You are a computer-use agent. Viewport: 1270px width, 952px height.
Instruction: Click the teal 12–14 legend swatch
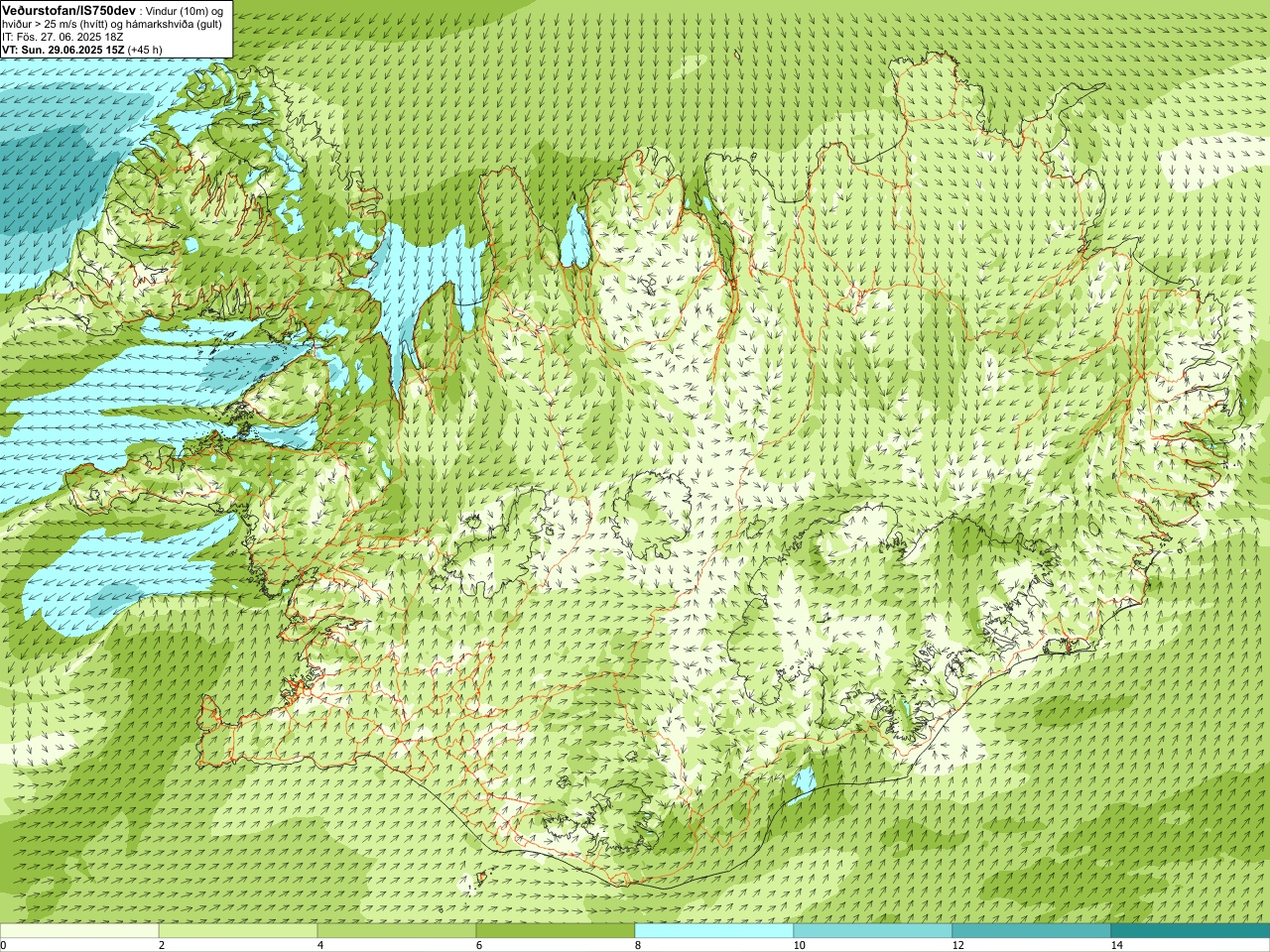pyautogui.click(x=1032, y=930)
